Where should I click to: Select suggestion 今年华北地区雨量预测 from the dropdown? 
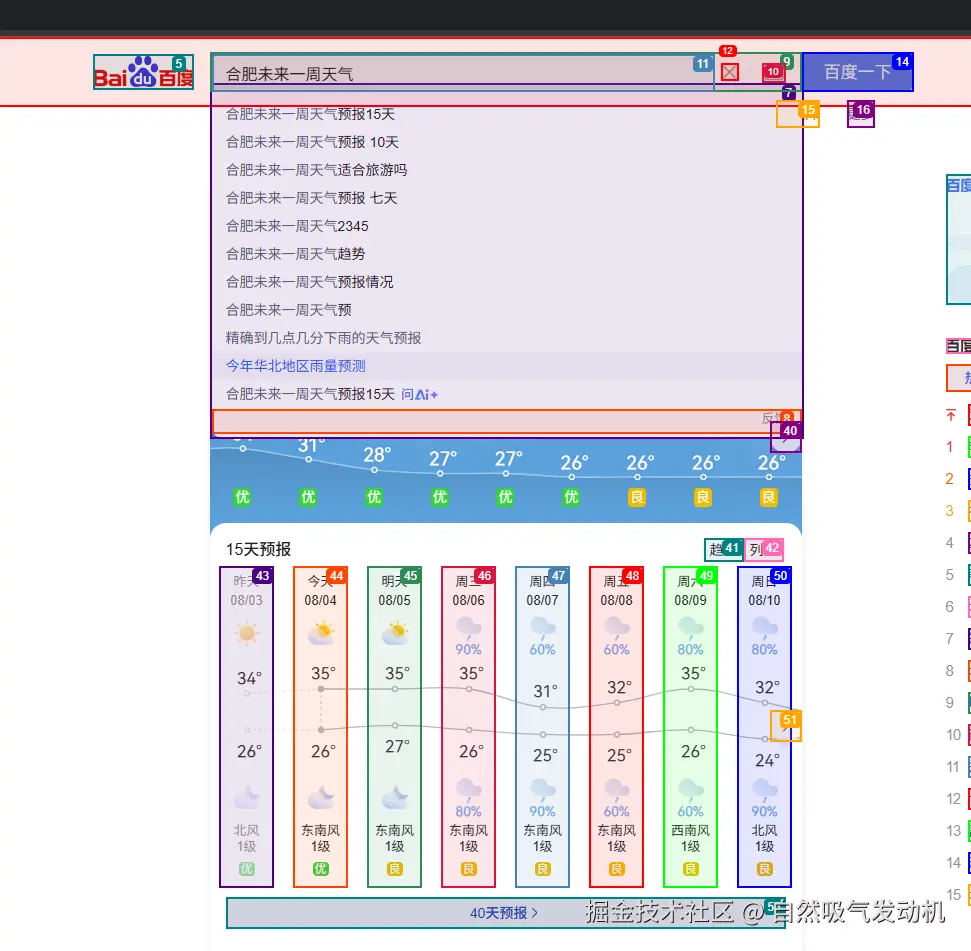click(296, 366)
